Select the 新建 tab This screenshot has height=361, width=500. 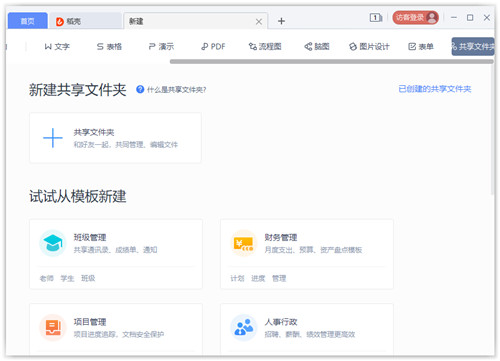(x=195, y=21)
